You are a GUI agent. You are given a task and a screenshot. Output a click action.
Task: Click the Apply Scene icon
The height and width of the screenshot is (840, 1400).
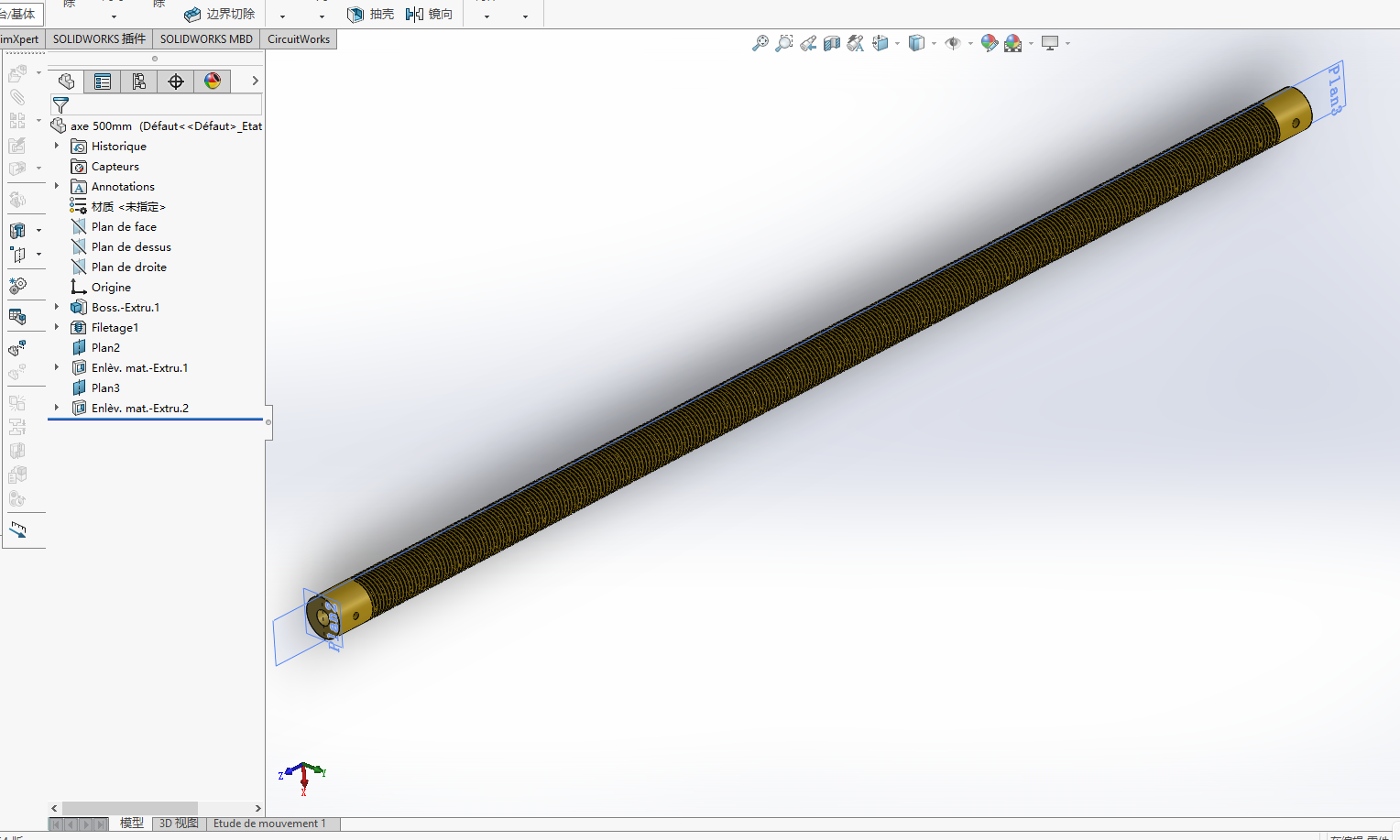click(x=1013, y=43)
